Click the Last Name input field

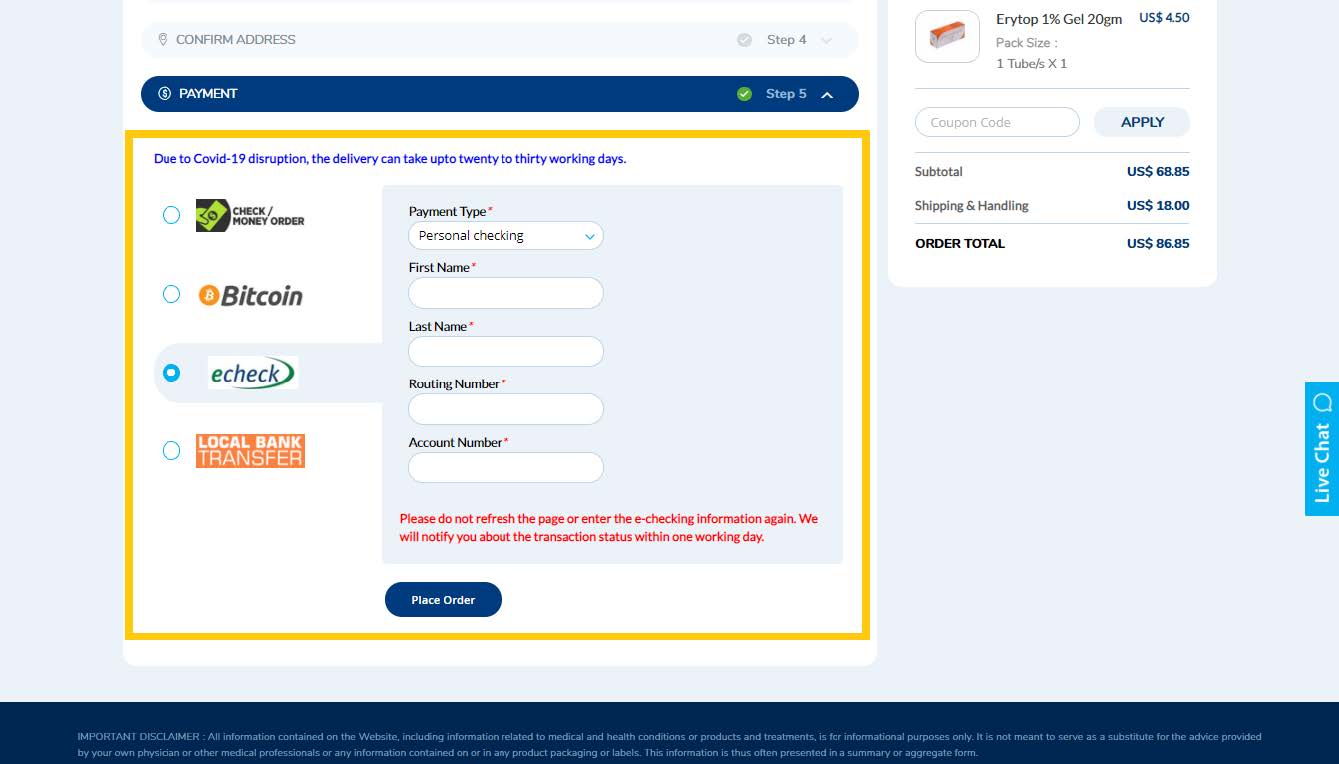506,352
